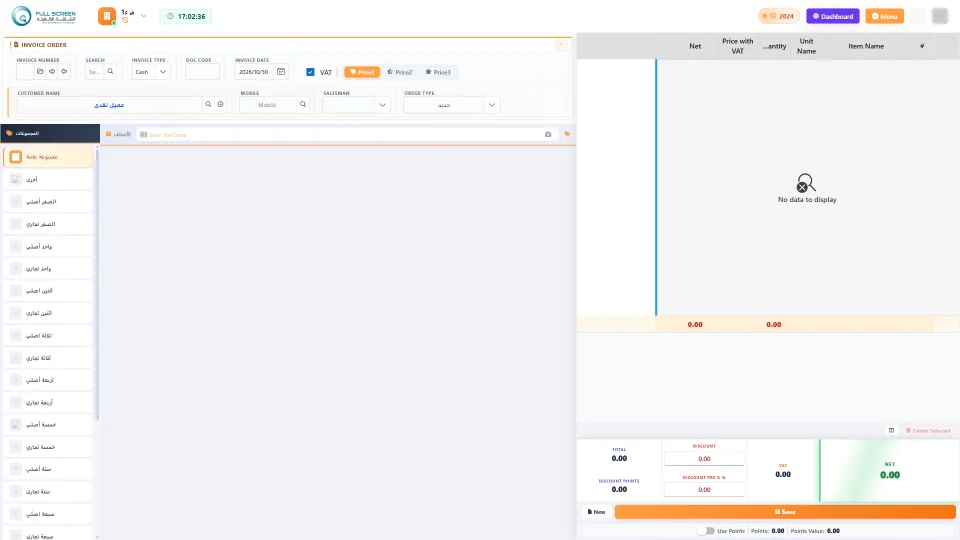Click the Net column header
Viewport: 960px width, 540px height.
pos(695,46)
